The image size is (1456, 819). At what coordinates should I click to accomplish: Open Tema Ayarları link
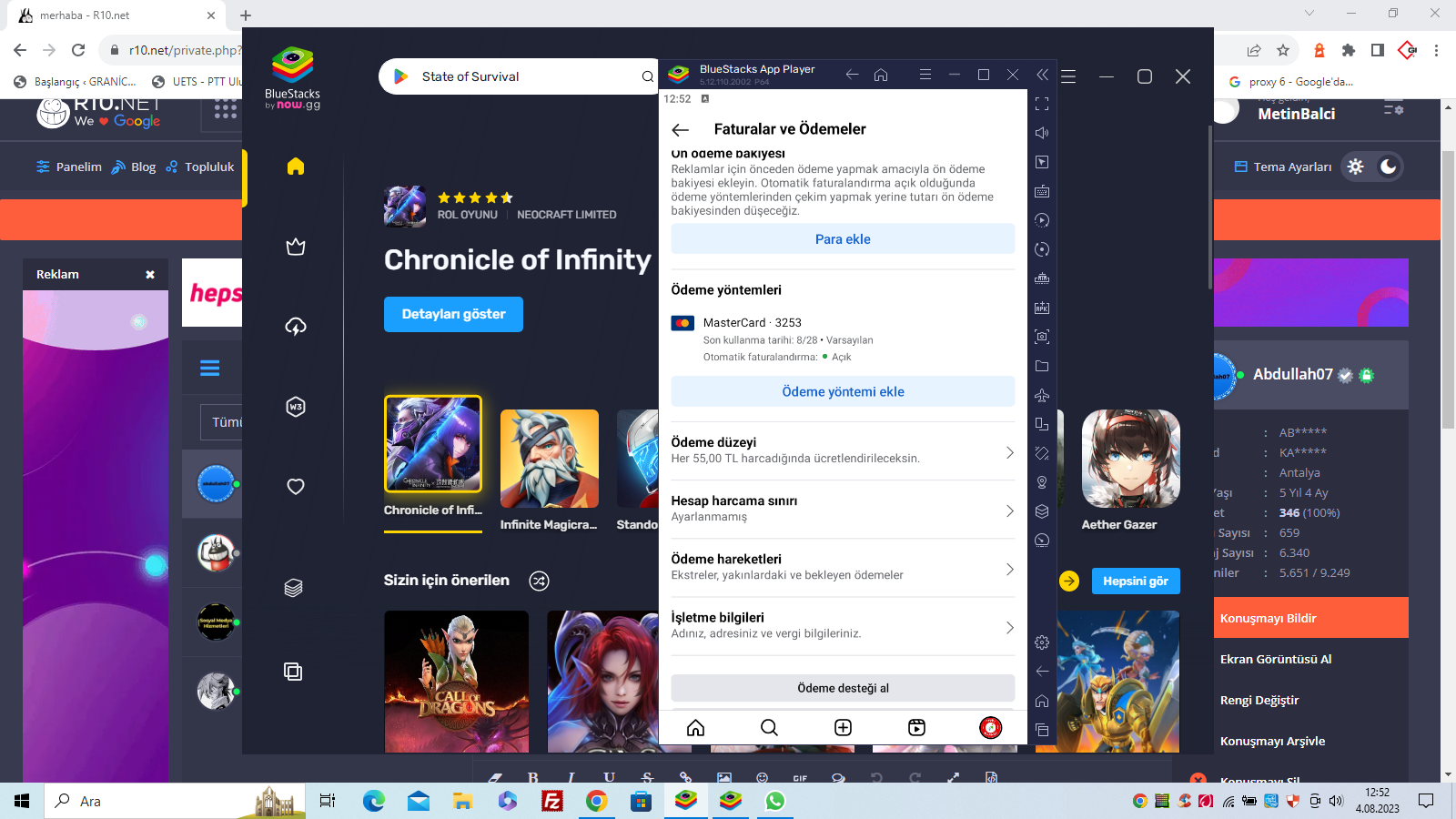click(1283, 167)
